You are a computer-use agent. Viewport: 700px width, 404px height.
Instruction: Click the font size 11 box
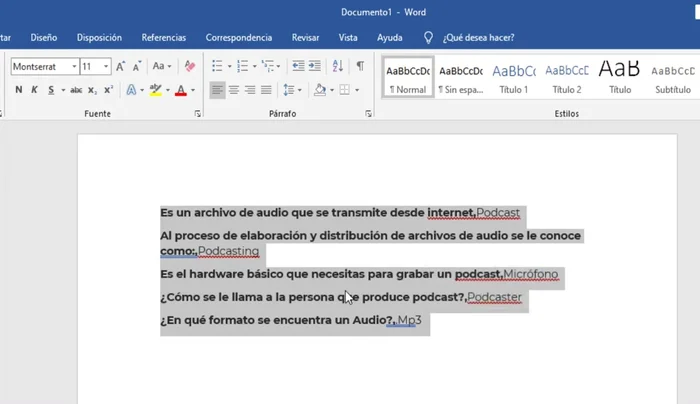91,67
